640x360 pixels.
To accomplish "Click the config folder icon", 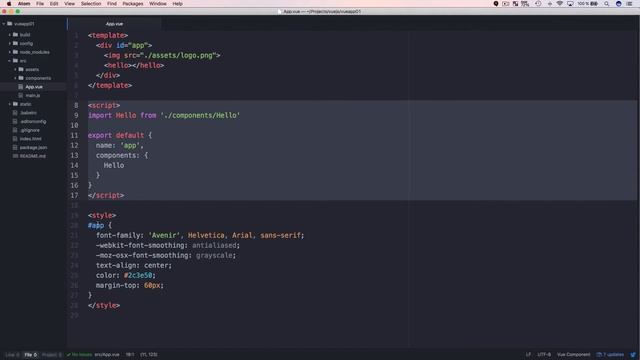I will (16, 43).
